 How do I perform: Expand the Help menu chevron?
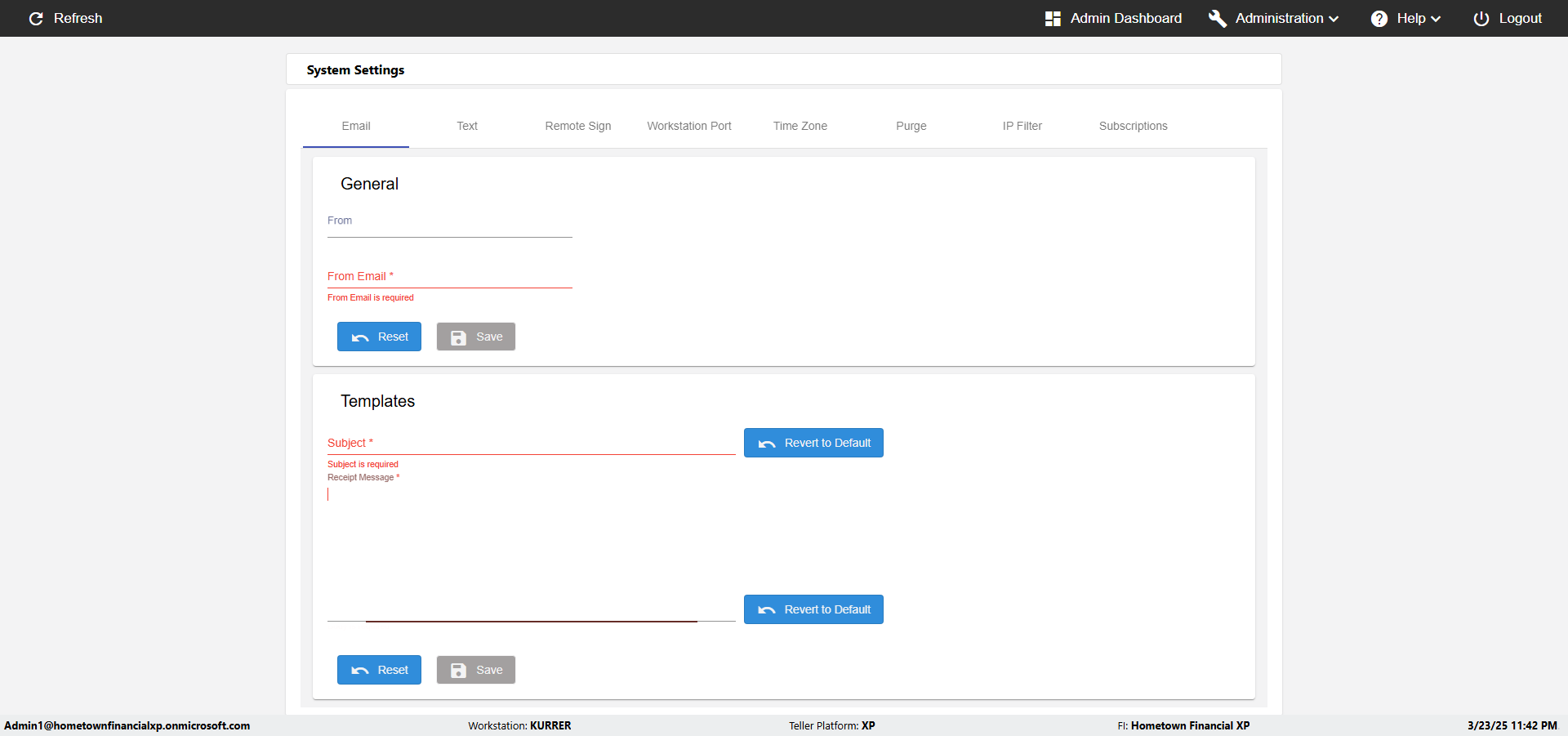[x=1436, y=19]
